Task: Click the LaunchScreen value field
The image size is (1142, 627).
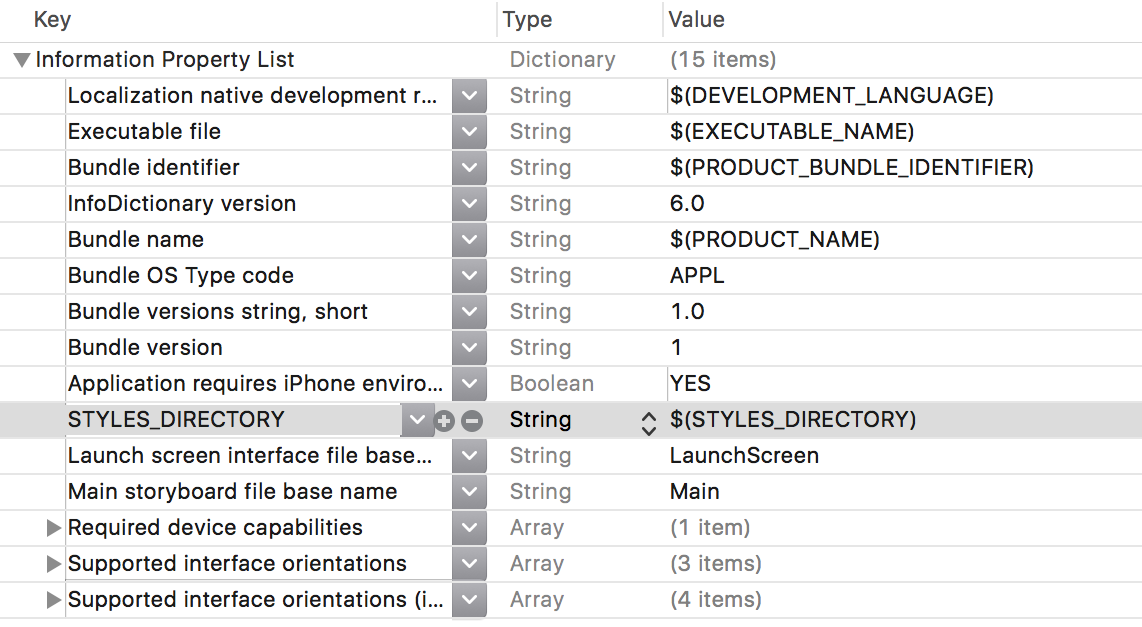Action: pyautogui.click(x=744, y=456)
